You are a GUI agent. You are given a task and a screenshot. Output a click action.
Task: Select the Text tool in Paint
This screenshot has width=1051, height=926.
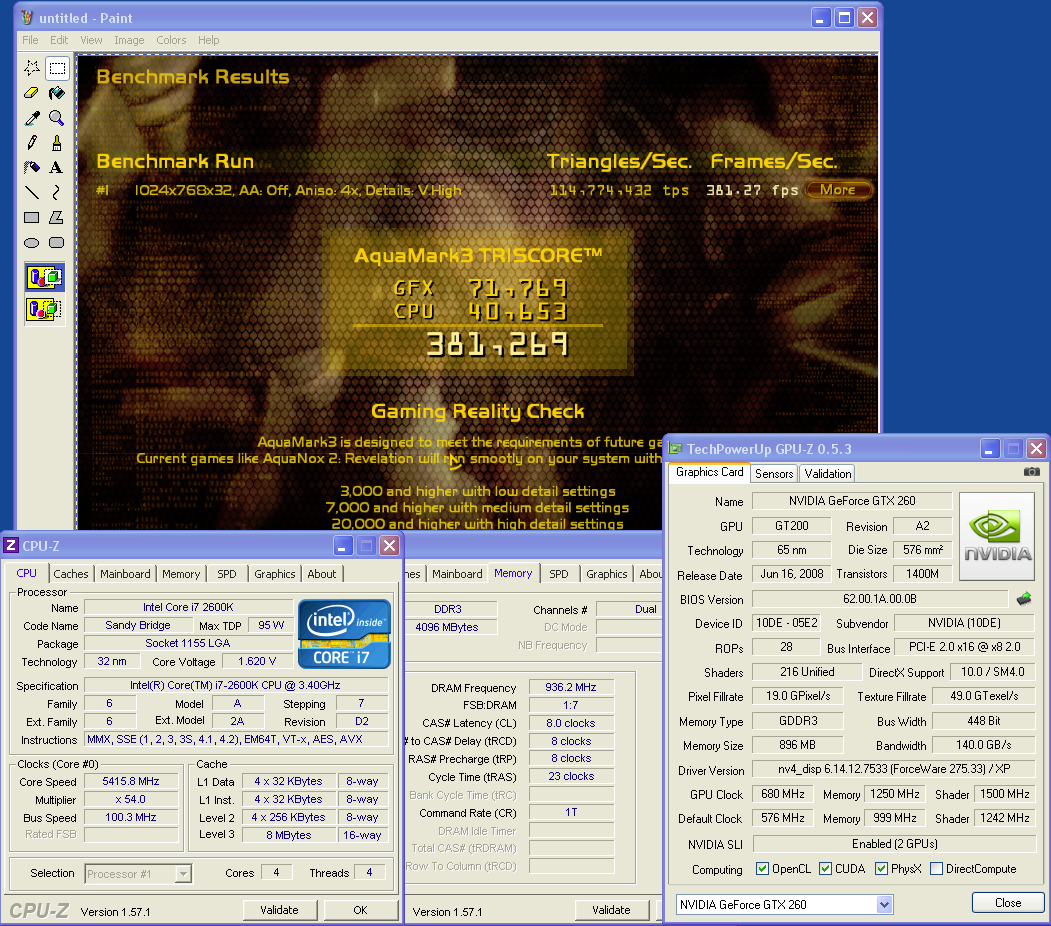[57, 168]
